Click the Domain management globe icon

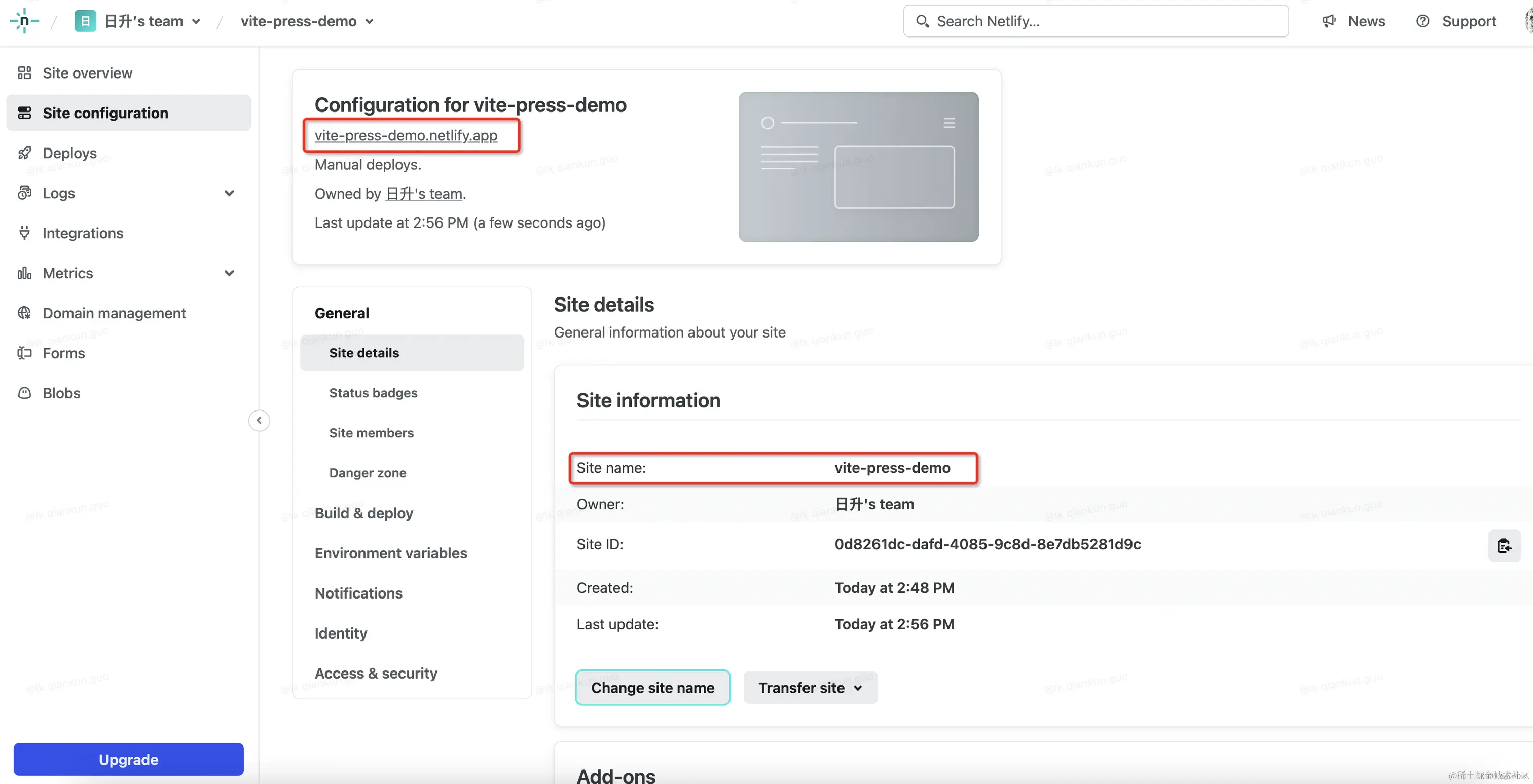pyautogui.click(x=24, y=313)
